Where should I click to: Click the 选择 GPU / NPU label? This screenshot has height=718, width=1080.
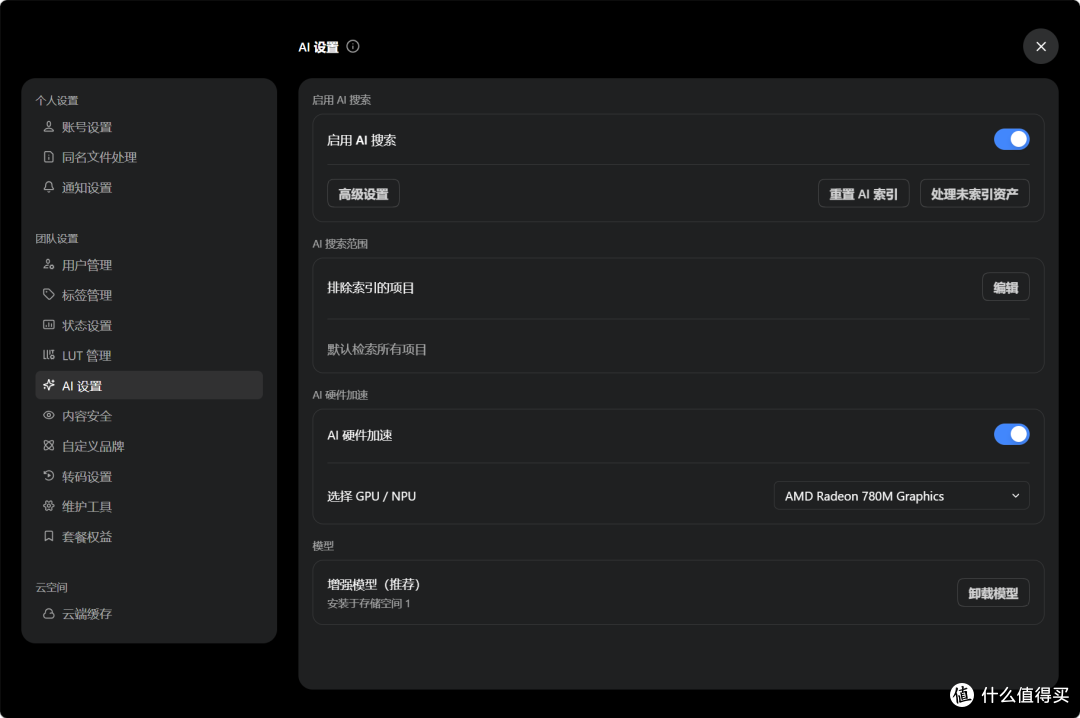tap(371, 496)
